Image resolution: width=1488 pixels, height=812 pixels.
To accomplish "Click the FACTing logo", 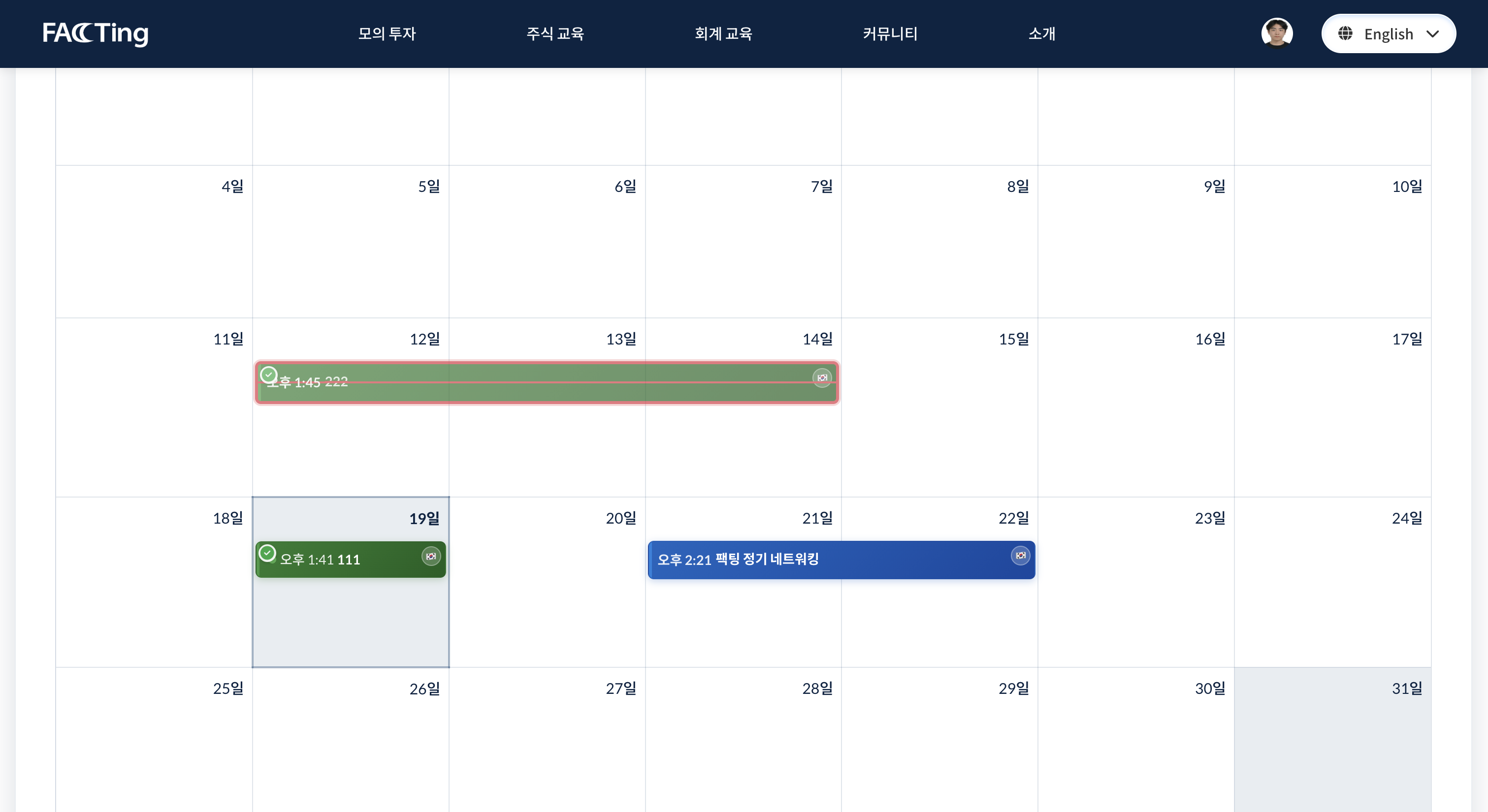I will tap(96, 33).
